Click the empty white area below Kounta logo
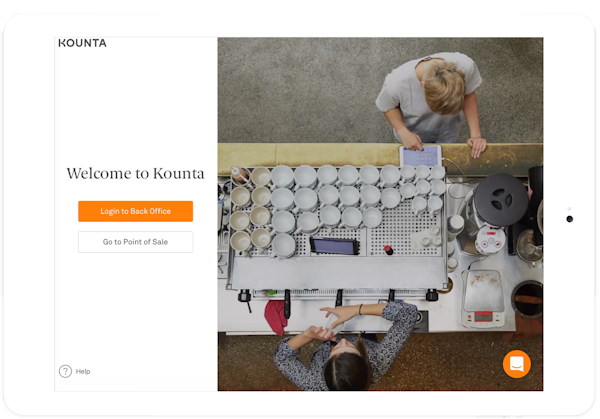Viewport: 600px width, 419px height. pos(135,100)
